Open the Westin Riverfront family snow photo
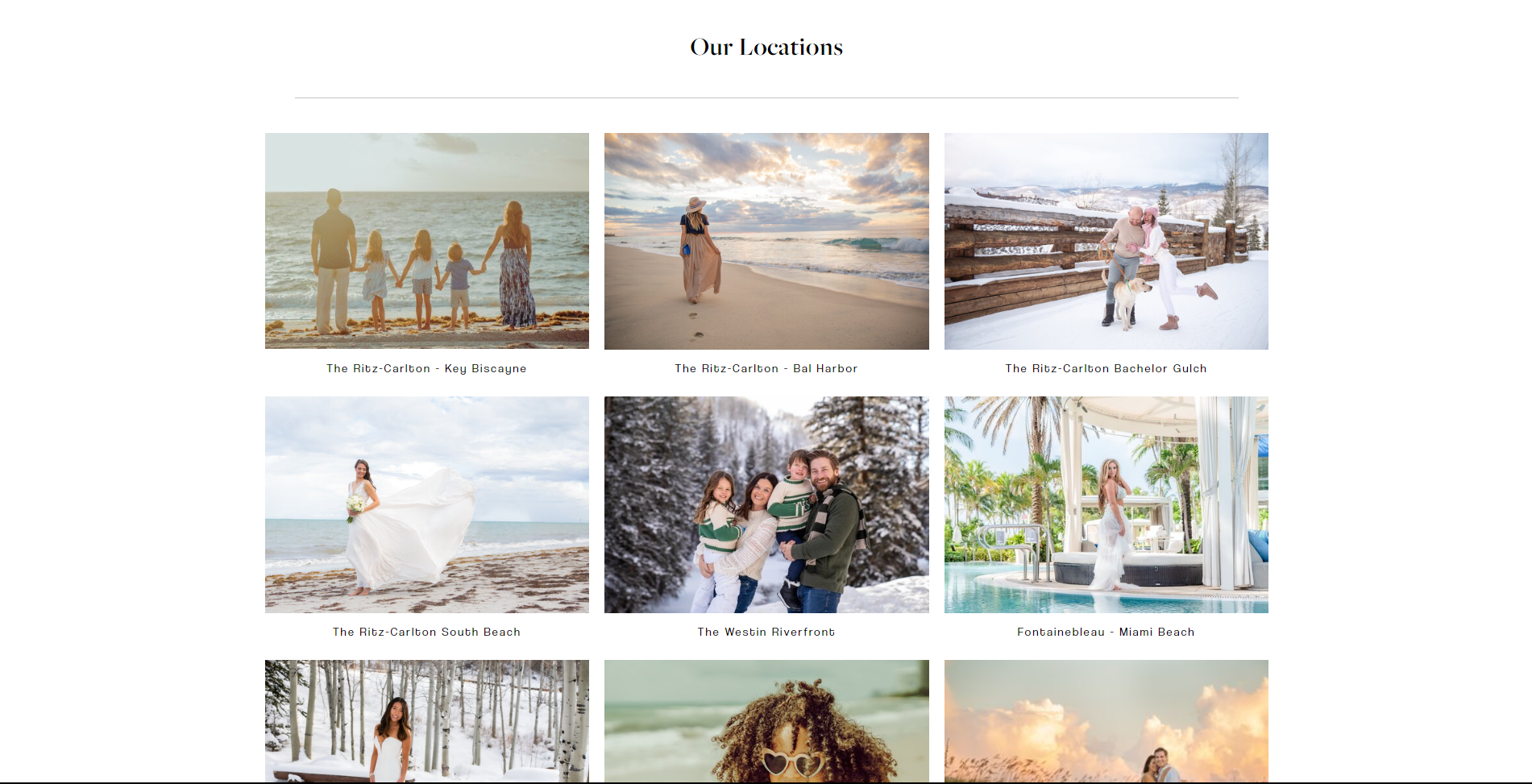 (x=766, y=504)
